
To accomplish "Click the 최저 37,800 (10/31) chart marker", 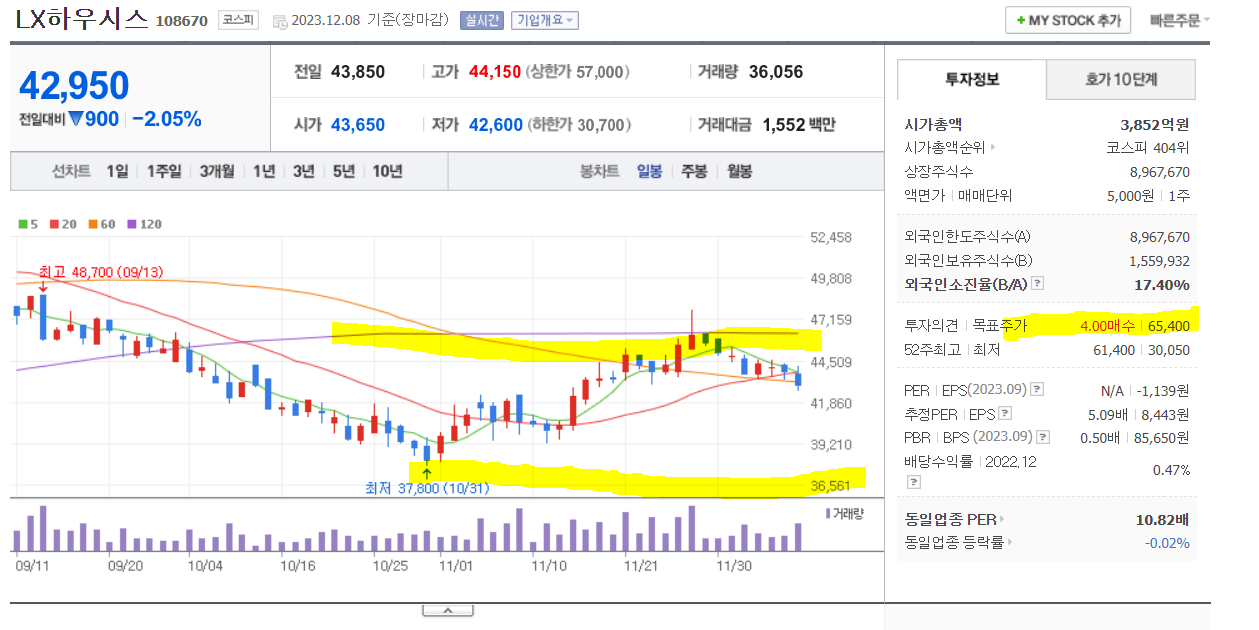I will (427, 487).
